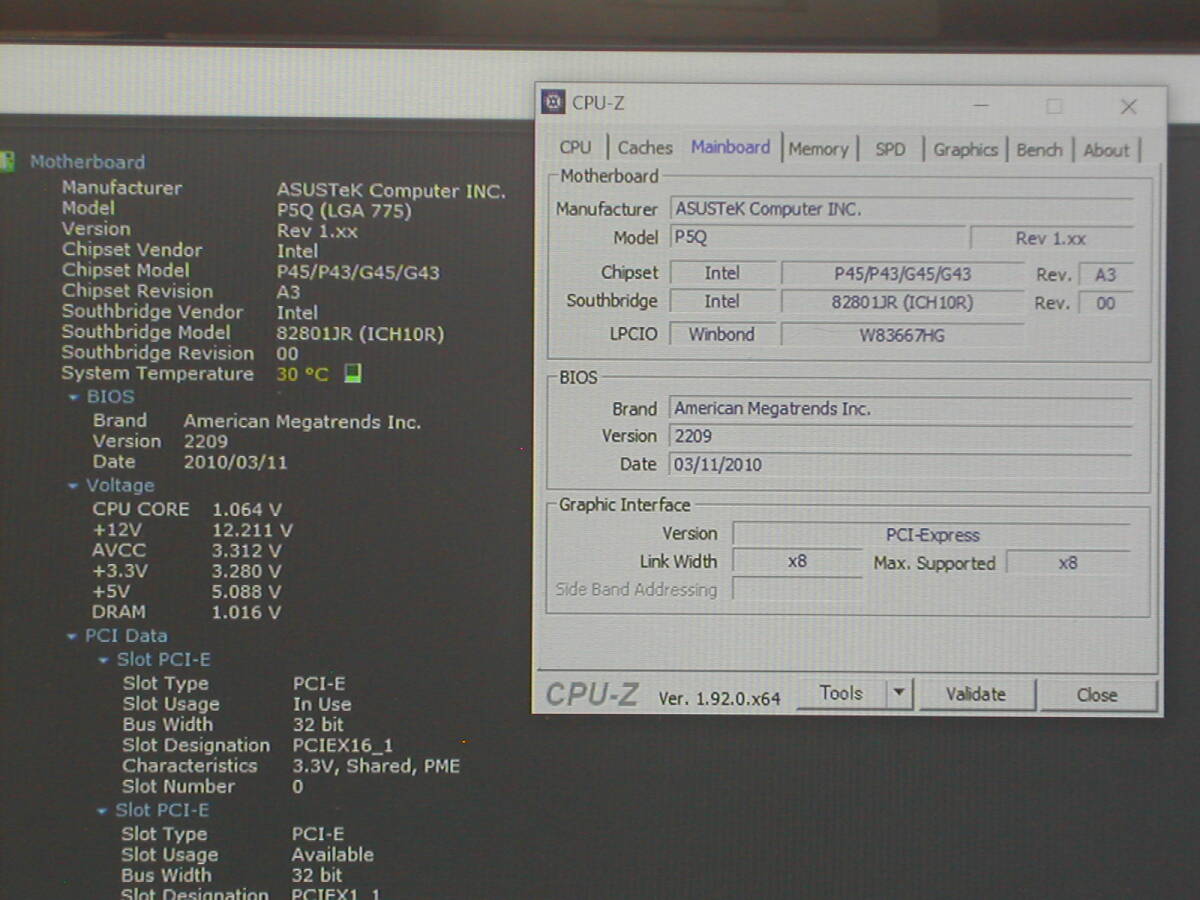Click the Speccy BIOS date 2010/03/11
Image resolution: width=1200 pixels, height=900 pixels.
click(x=235, y=463)
